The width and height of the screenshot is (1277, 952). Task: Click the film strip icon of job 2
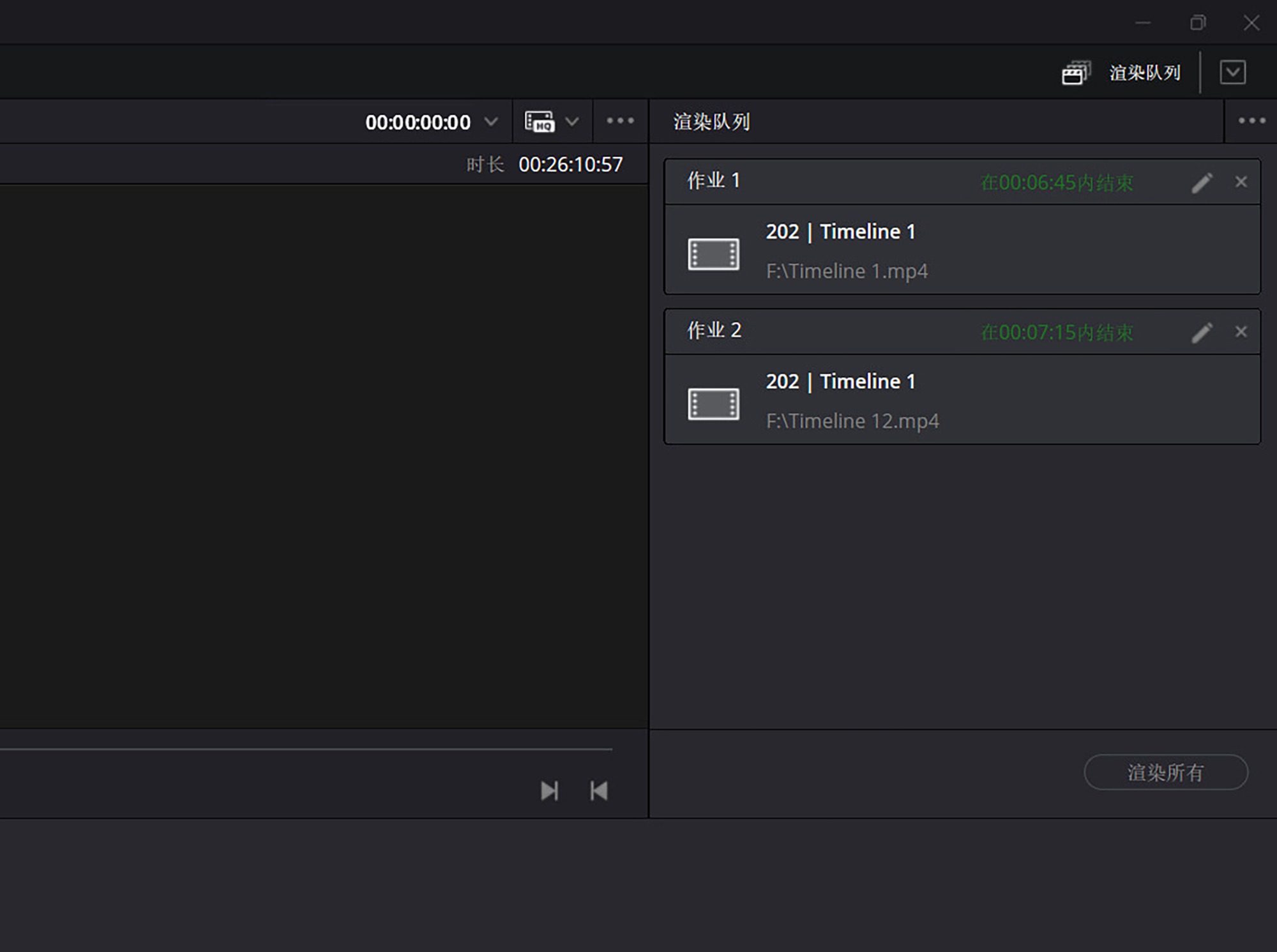(x=713, y=404)
